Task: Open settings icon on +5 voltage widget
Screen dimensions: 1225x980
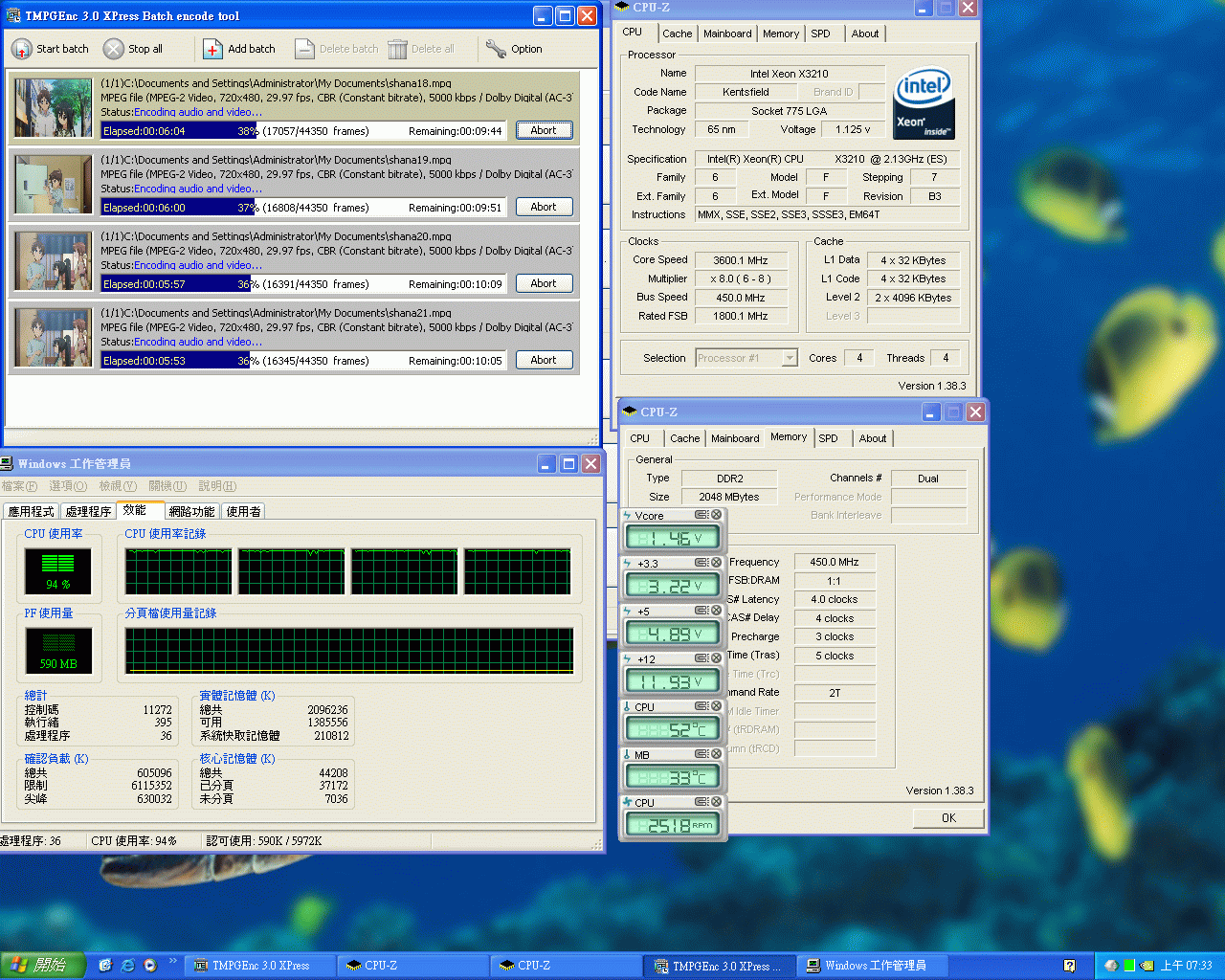Action: pos(702,611)
